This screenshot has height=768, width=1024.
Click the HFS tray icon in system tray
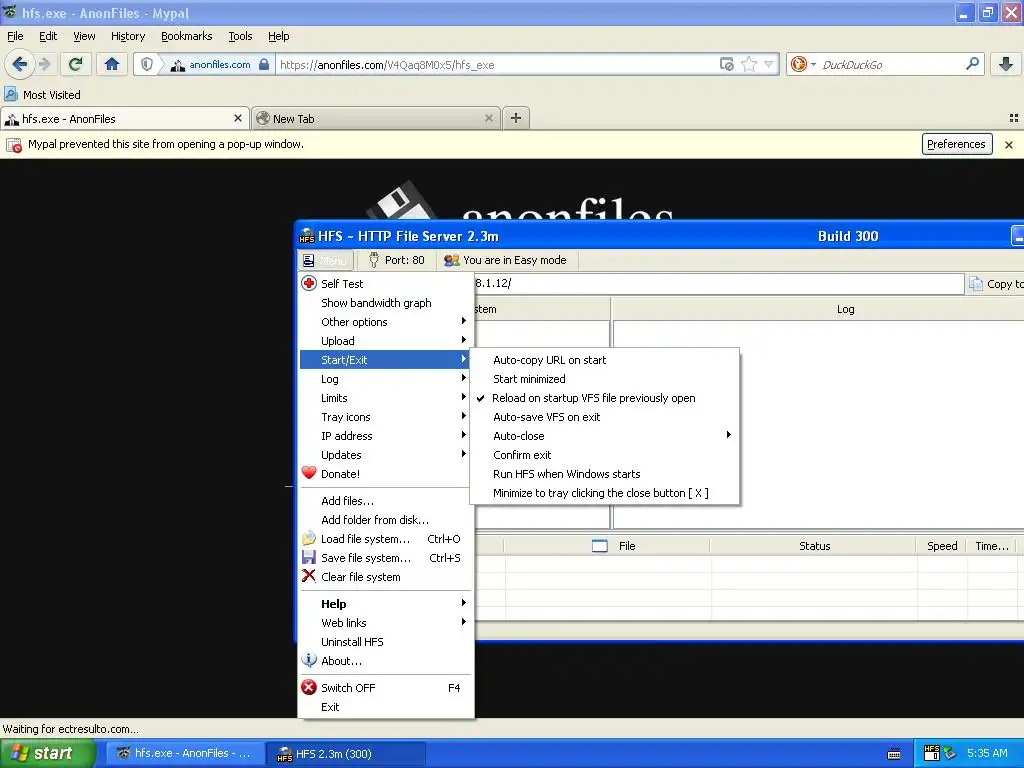point(932,752)
